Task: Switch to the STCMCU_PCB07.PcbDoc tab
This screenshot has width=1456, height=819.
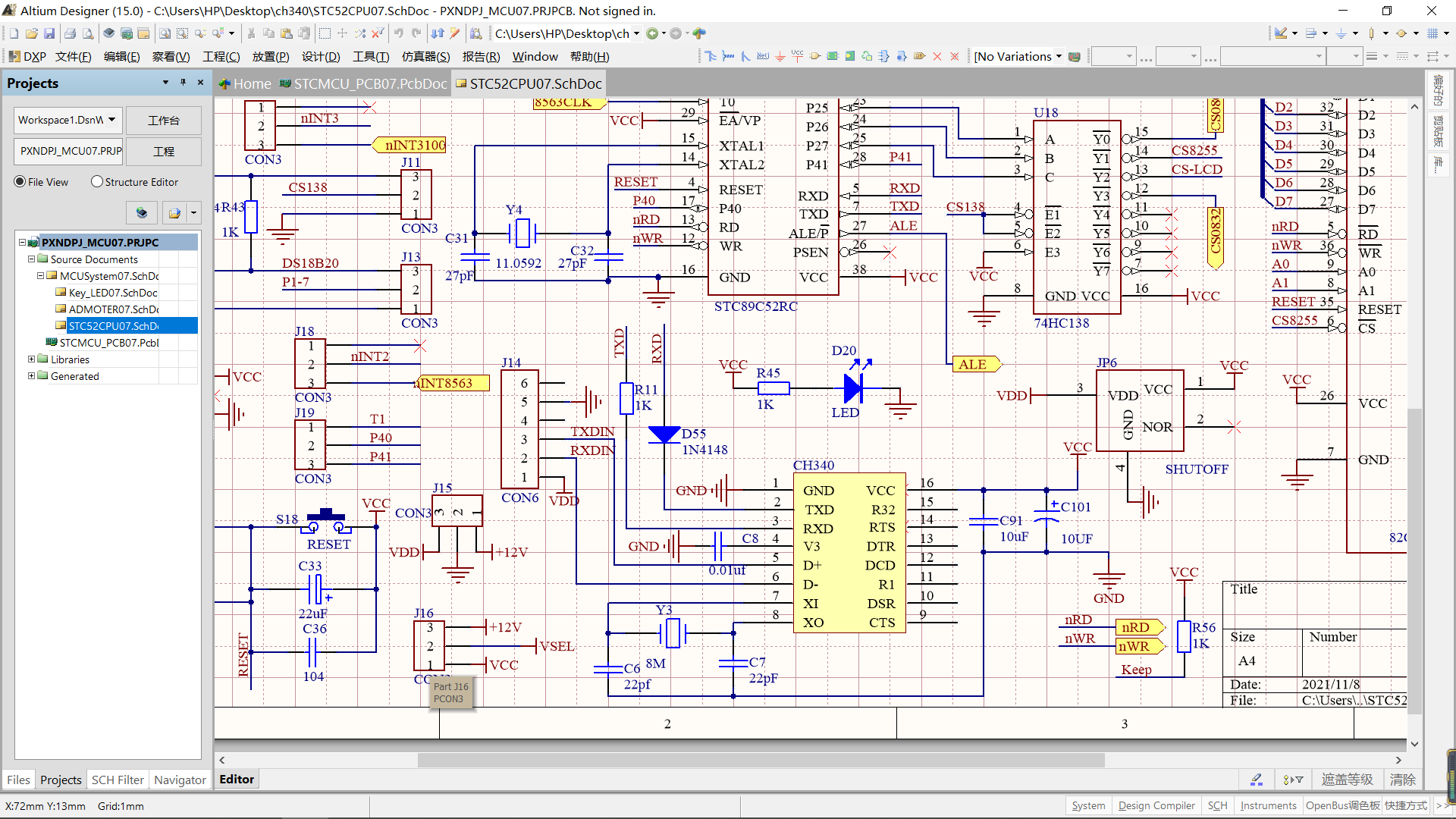Action: pyautogui.click(x=363, y=83)
